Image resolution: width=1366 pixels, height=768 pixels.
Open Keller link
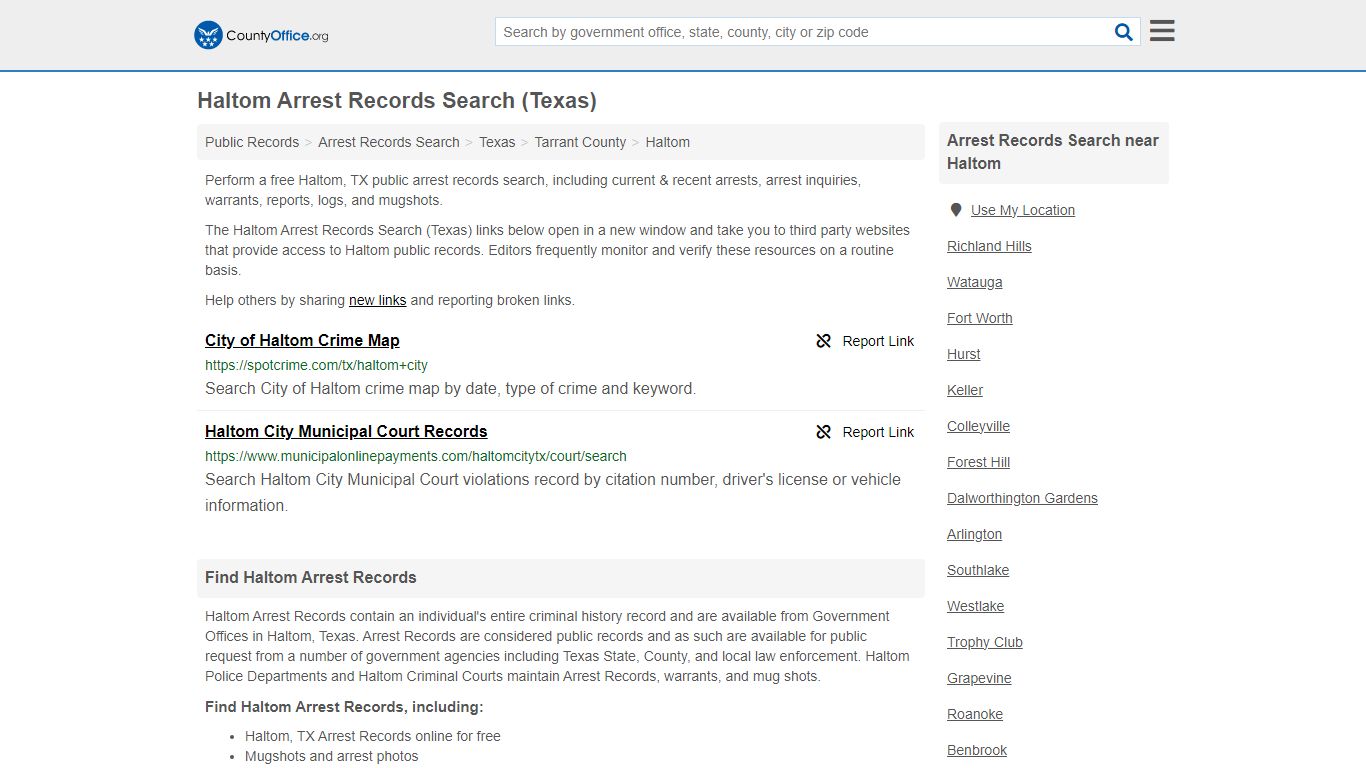click(965, 390)
